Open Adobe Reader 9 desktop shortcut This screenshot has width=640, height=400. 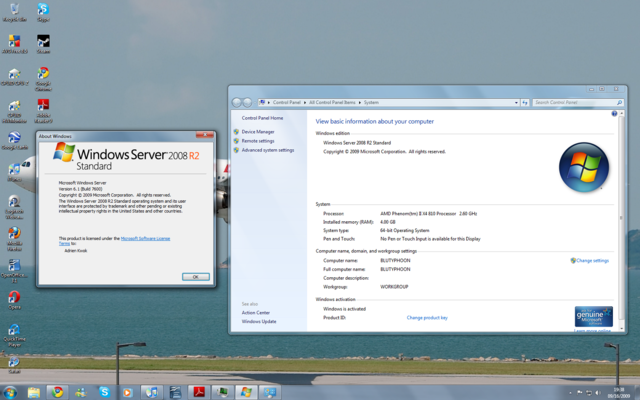point(43,111)
